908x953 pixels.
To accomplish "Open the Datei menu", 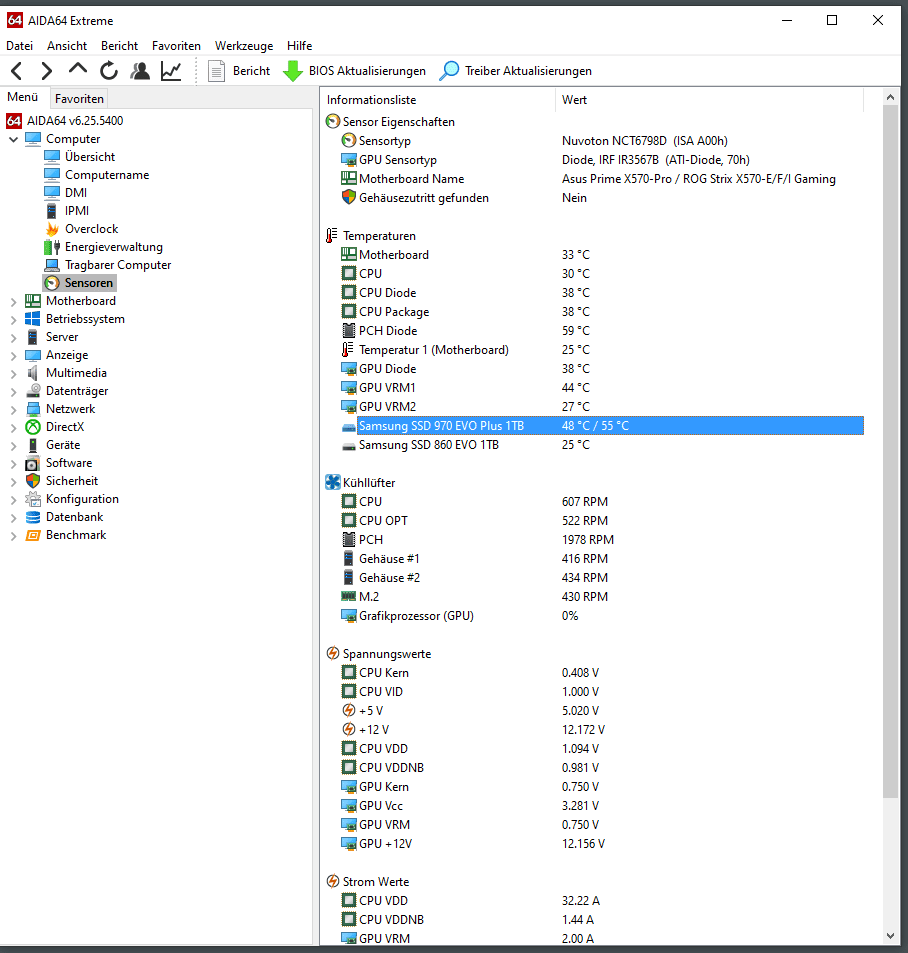I will (19, 46).
